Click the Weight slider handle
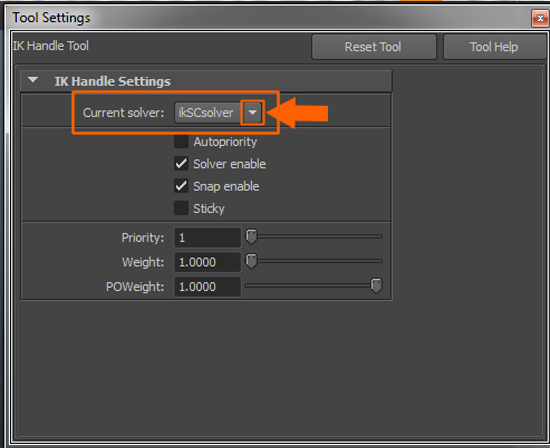 pyautogui.click(x=251, y=261)
